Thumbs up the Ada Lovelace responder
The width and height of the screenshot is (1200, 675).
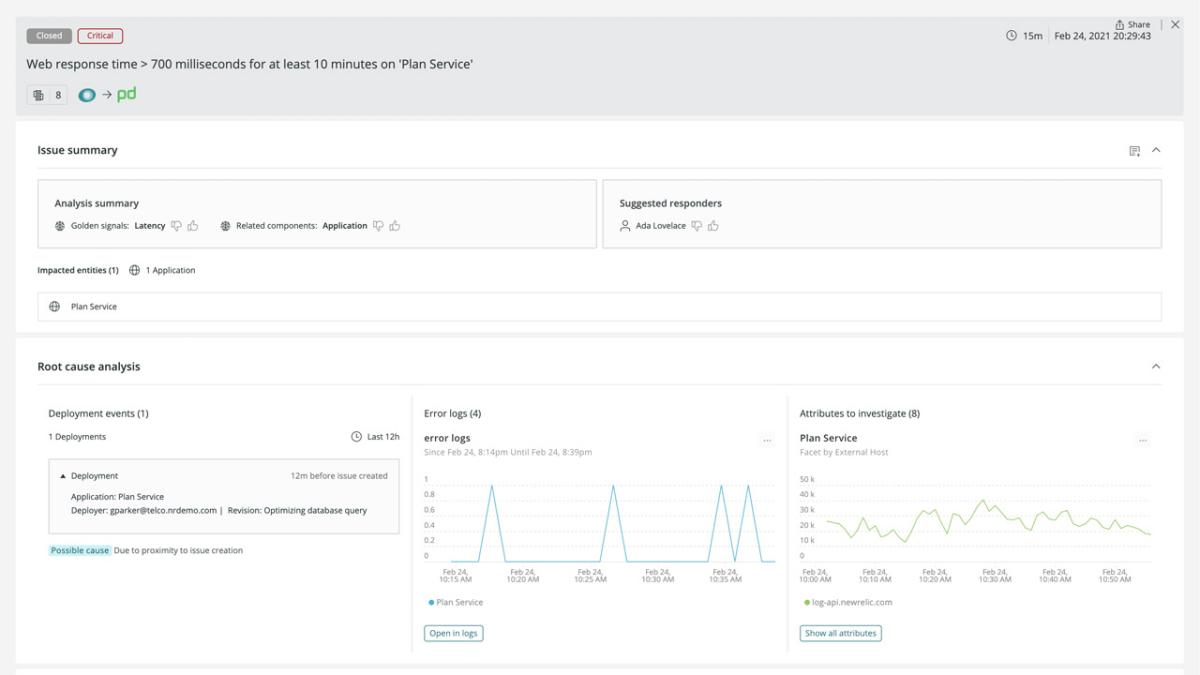(x=714, y=226)
